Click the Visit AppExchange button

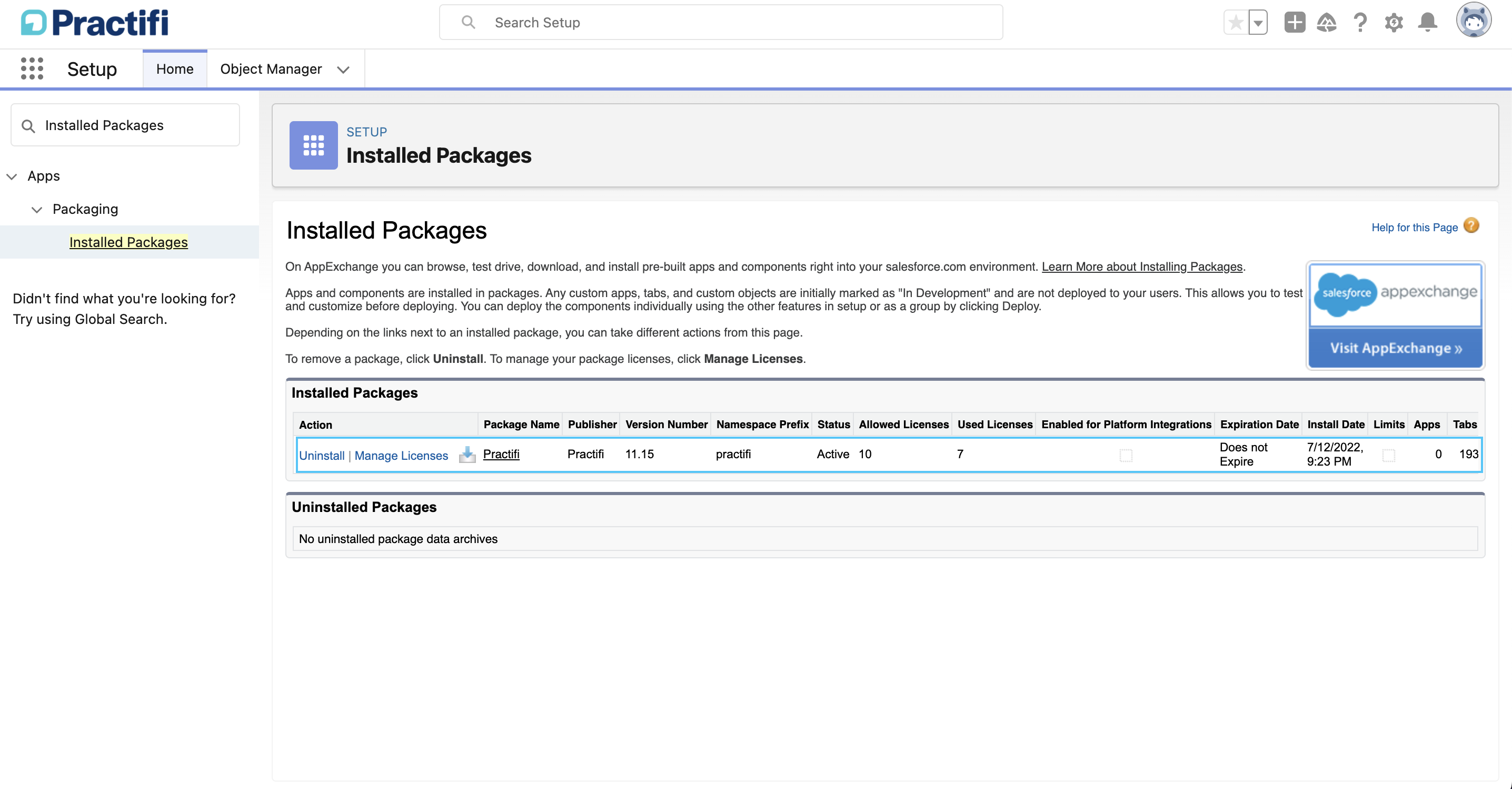pos(1395,348)
